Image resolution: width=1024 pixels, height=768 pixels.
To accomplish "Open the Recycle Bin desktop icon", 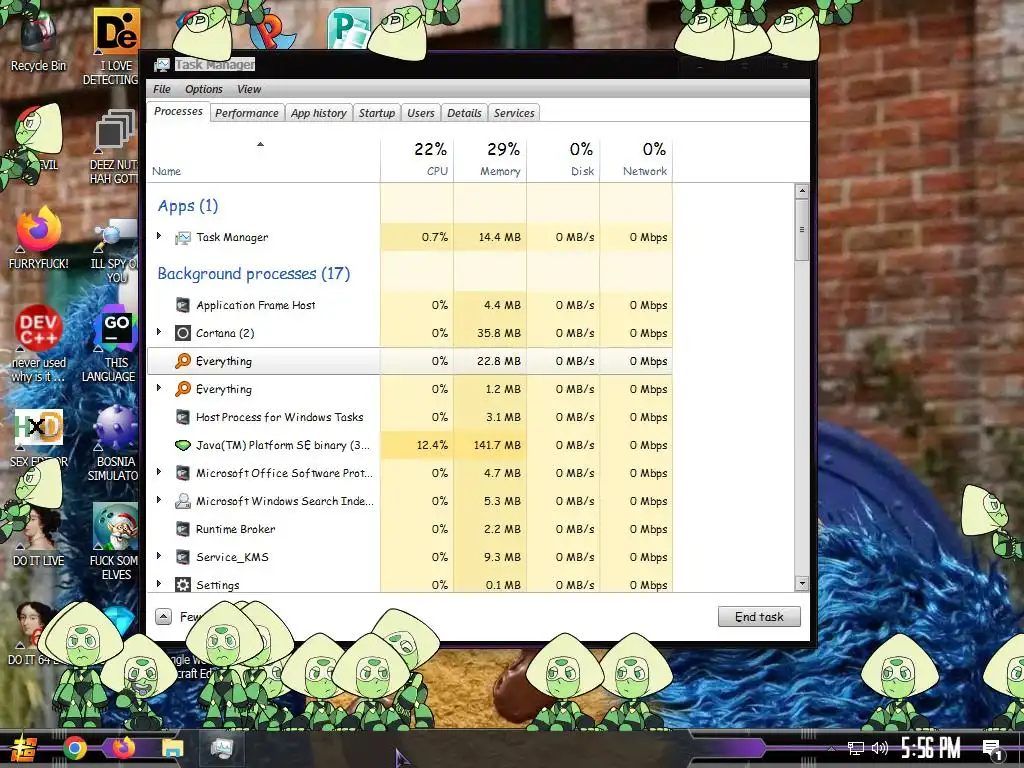I will pos(38,40).
